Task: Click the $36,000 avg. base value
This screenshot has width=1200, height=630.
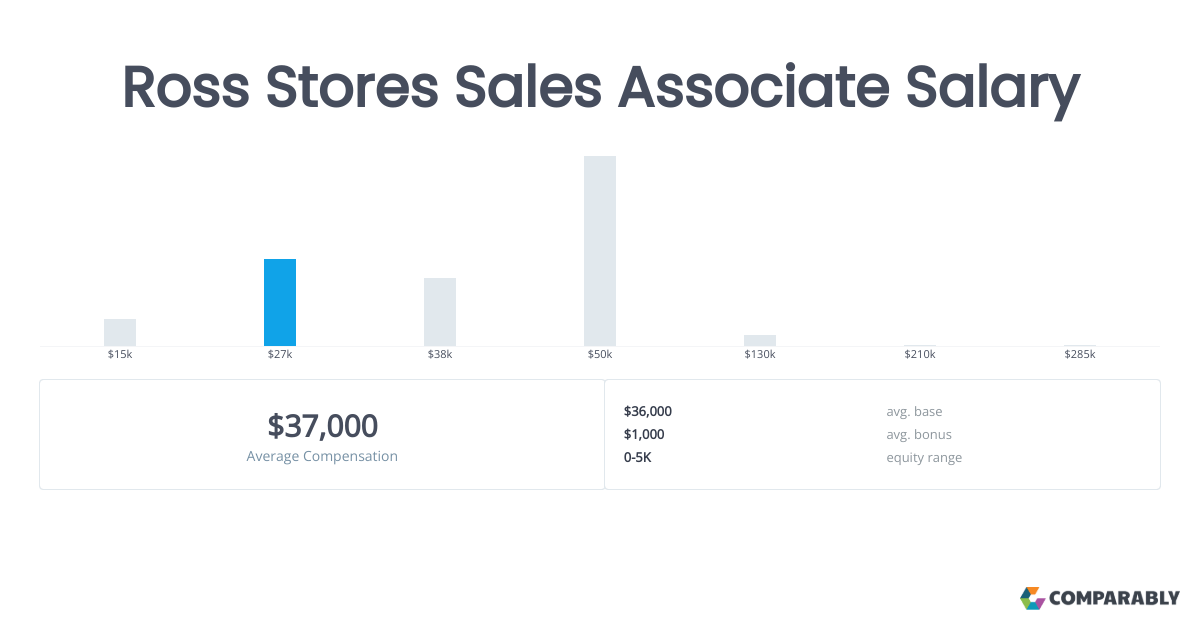Action: coord(648,411)
